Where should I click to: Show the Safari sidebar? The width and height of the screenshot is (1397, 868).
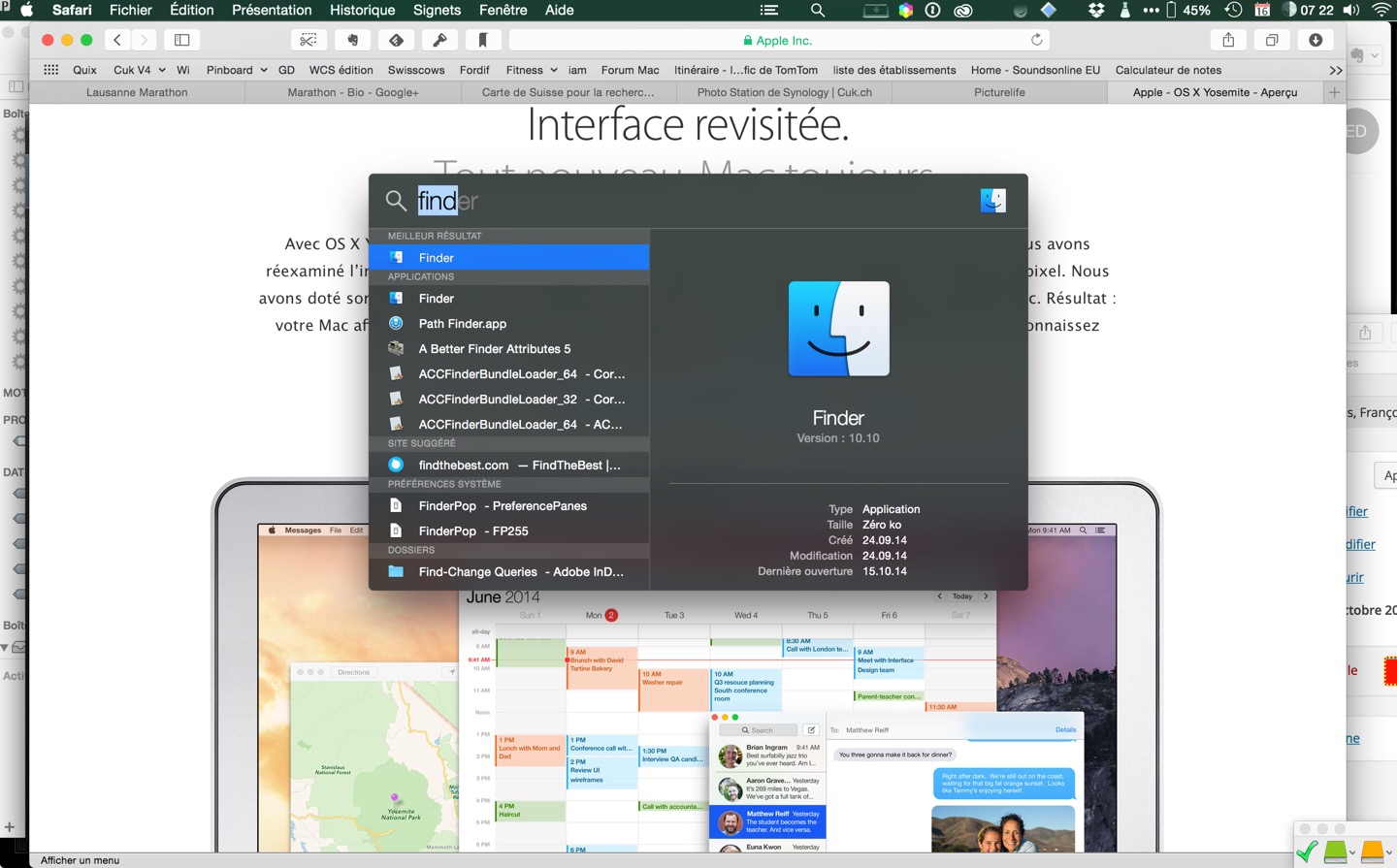coord(181,40)
